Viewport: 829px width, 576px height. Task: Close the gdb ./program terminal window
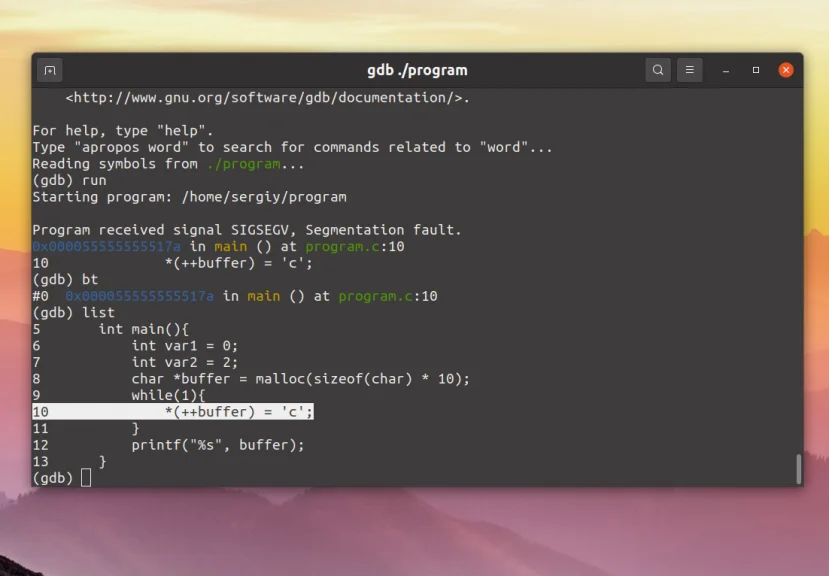[786, 70]
